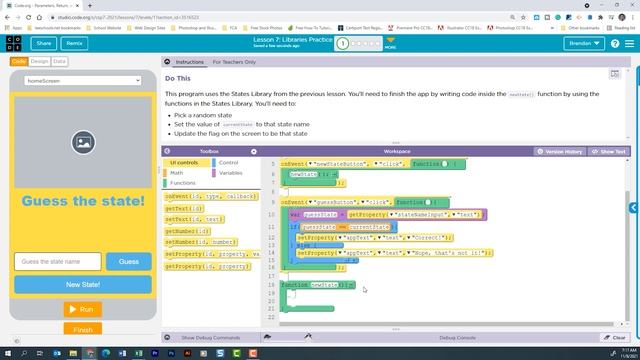
Task: Open Version History
Action: point(560,151)
